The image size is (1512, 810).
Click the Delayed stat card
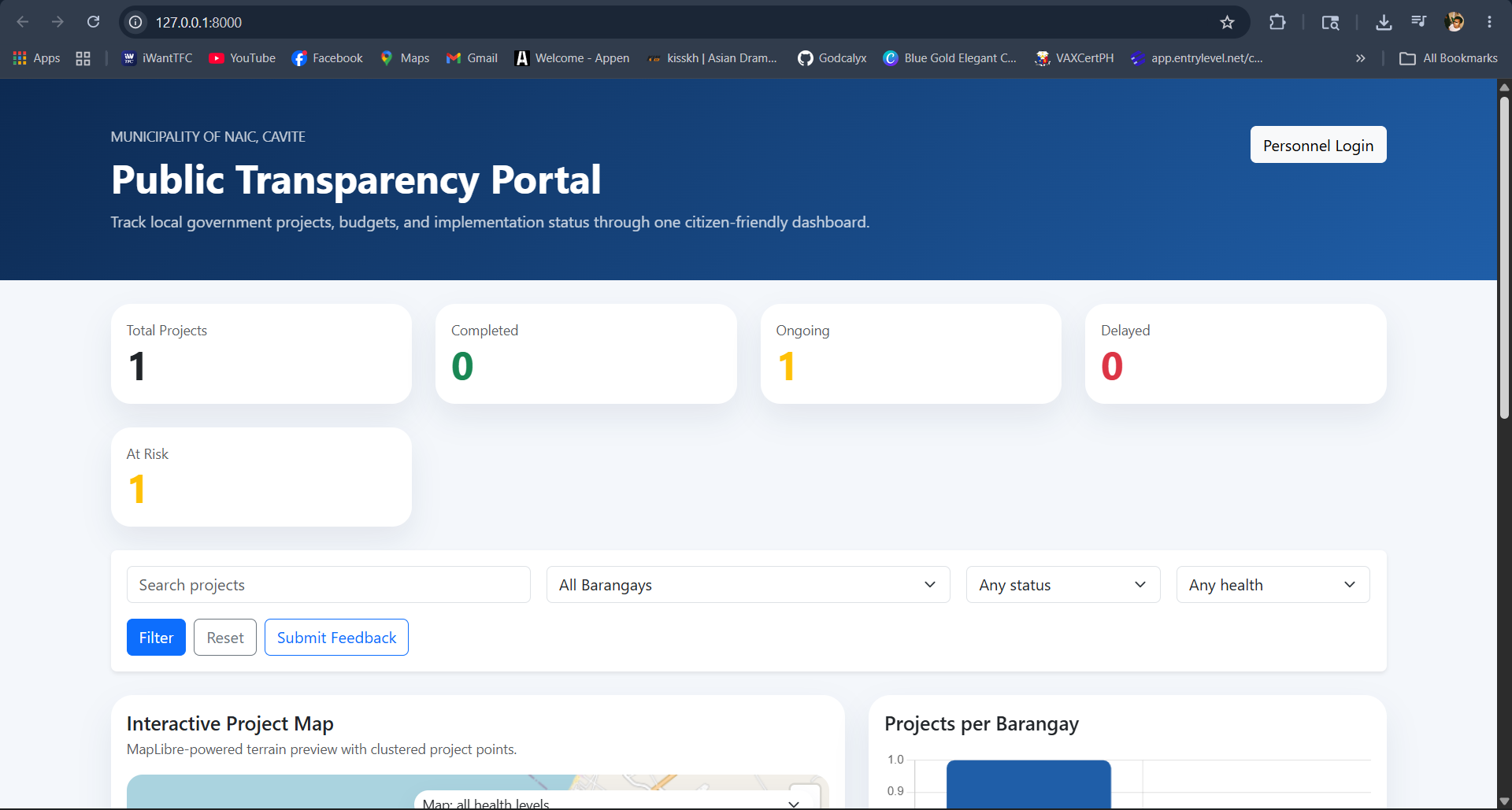coord(1236,354)
